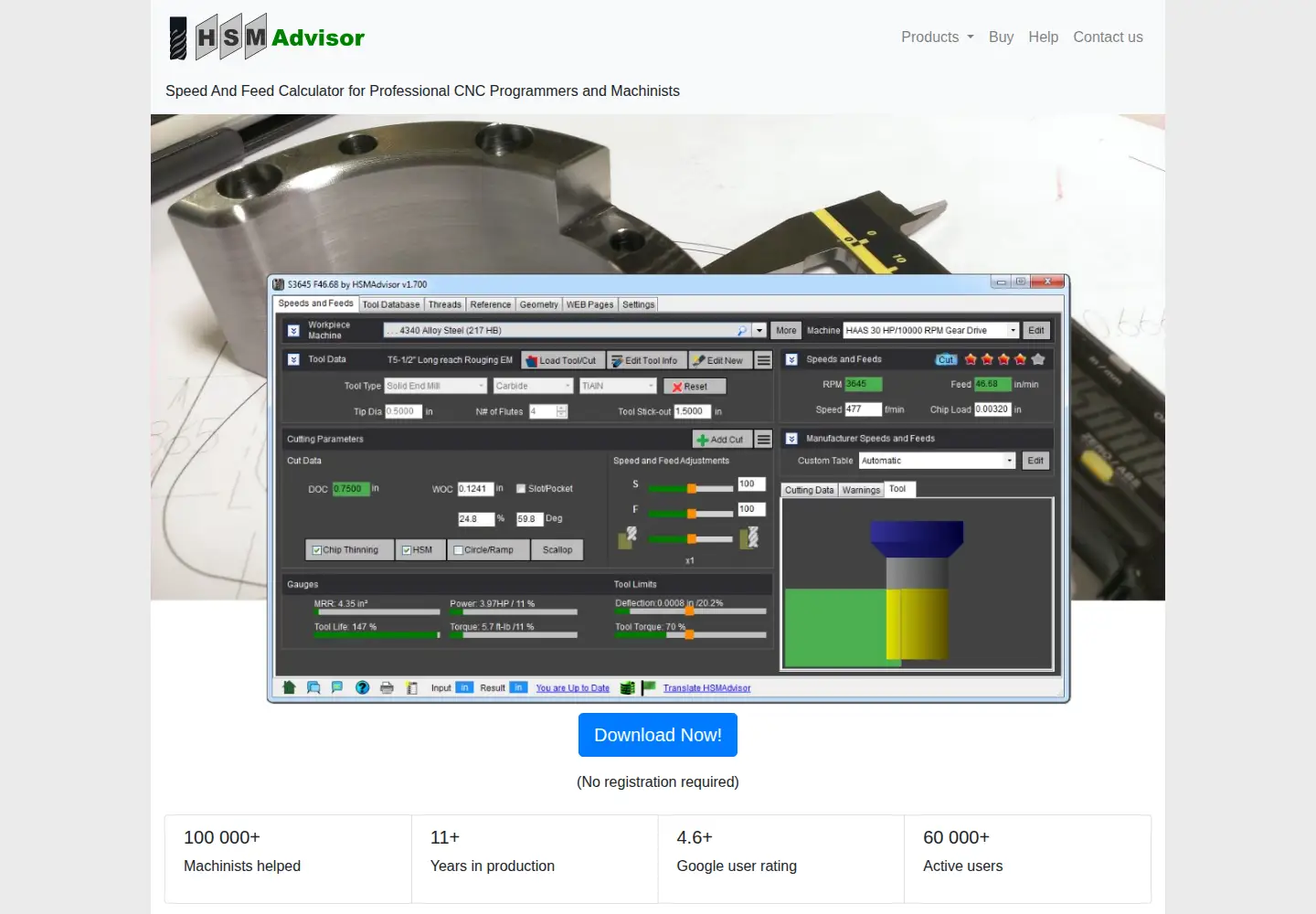Click the F feed adjustment slider
Image resolution: width=1316 pixels, height=914 pixels.
(691, 514)
